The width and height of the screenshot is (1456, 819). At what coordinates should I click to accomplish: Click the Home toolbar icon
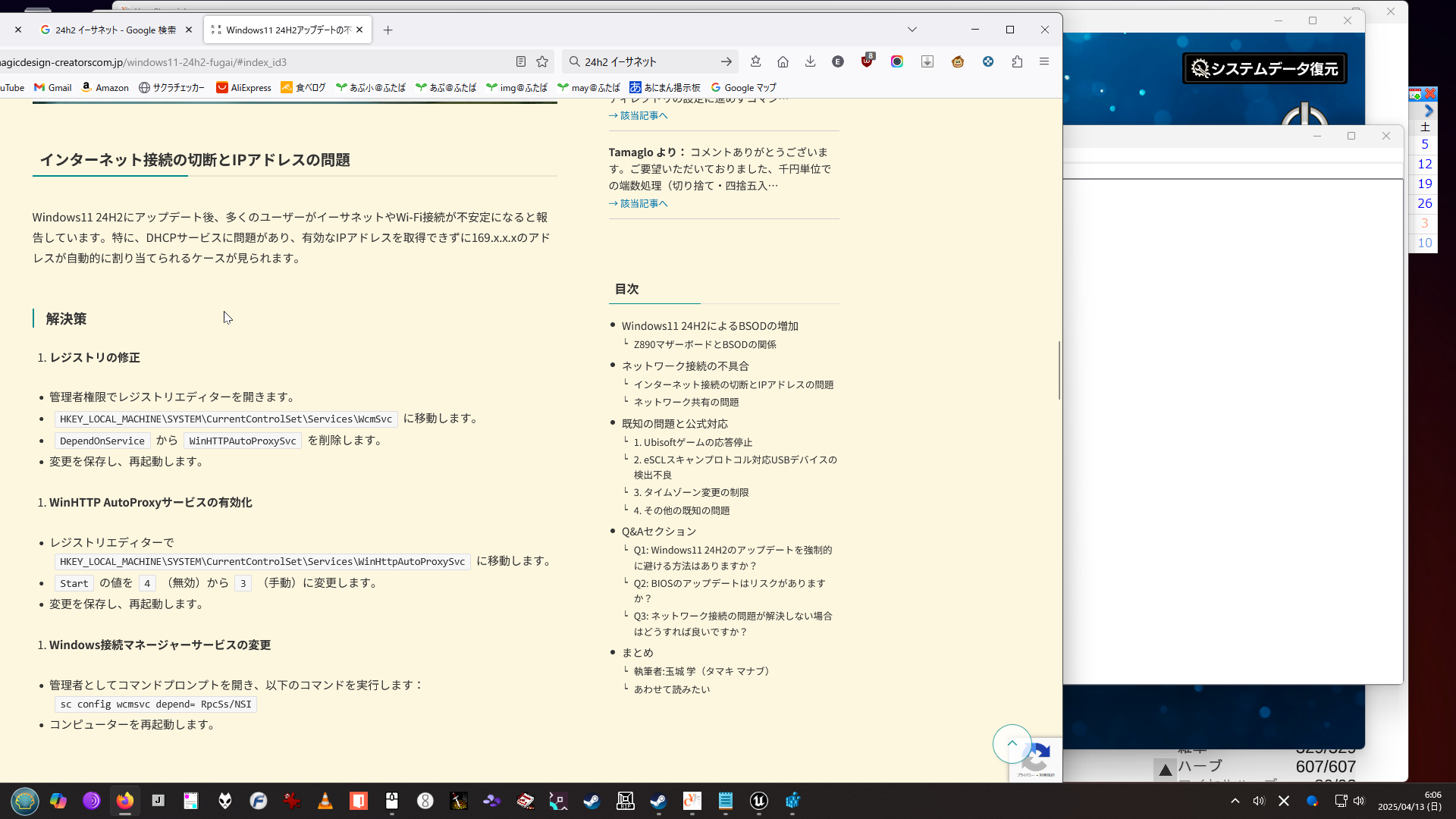[x=783, y=61]
